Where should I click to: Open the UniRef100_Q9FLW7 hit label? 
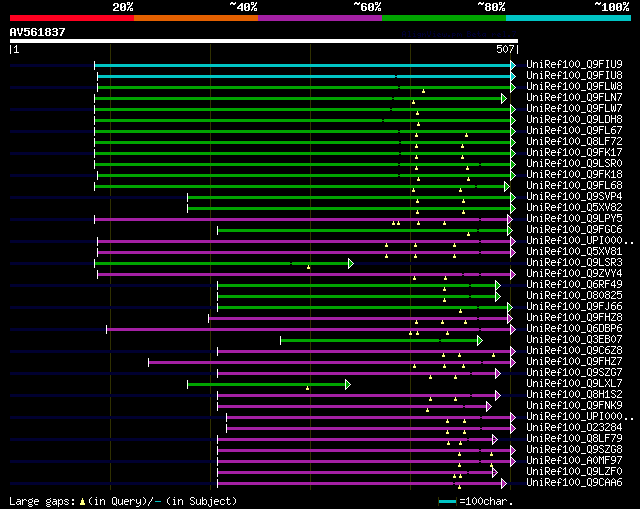(x=574, y=109)
